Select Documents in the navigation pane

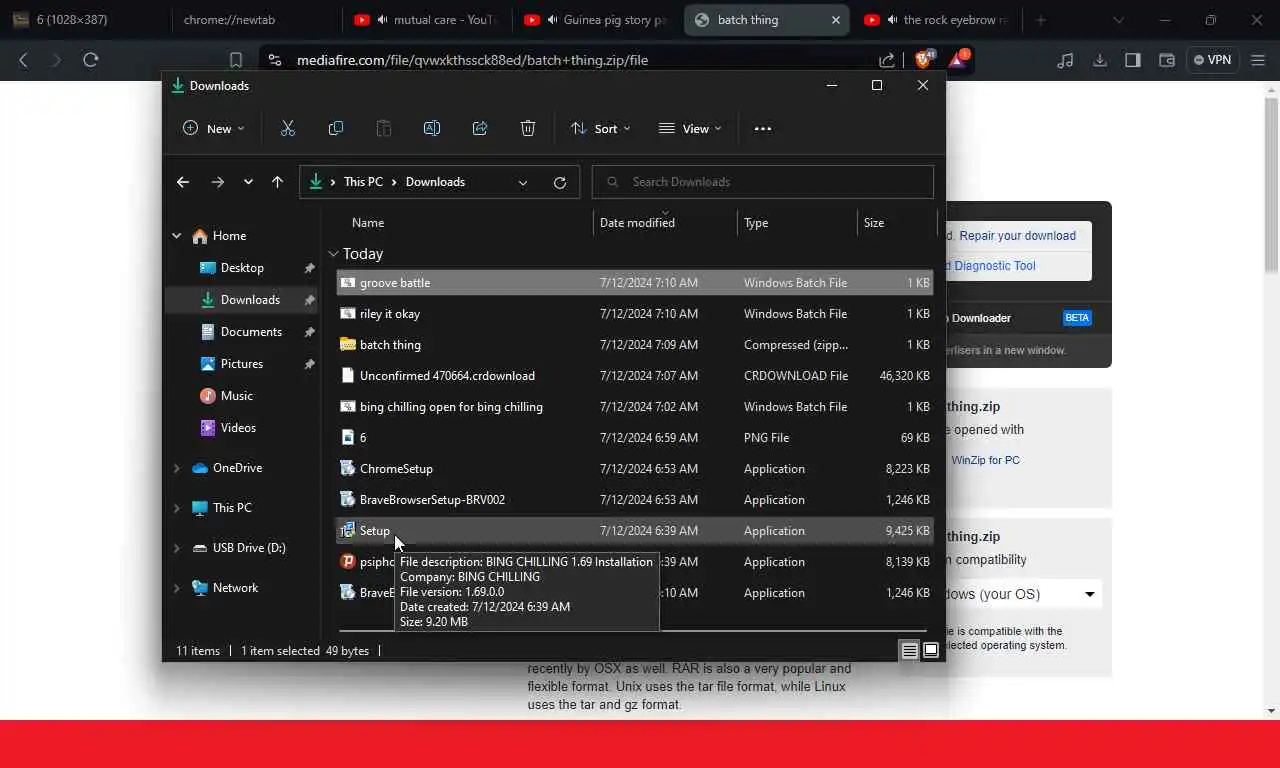(251, 332)
